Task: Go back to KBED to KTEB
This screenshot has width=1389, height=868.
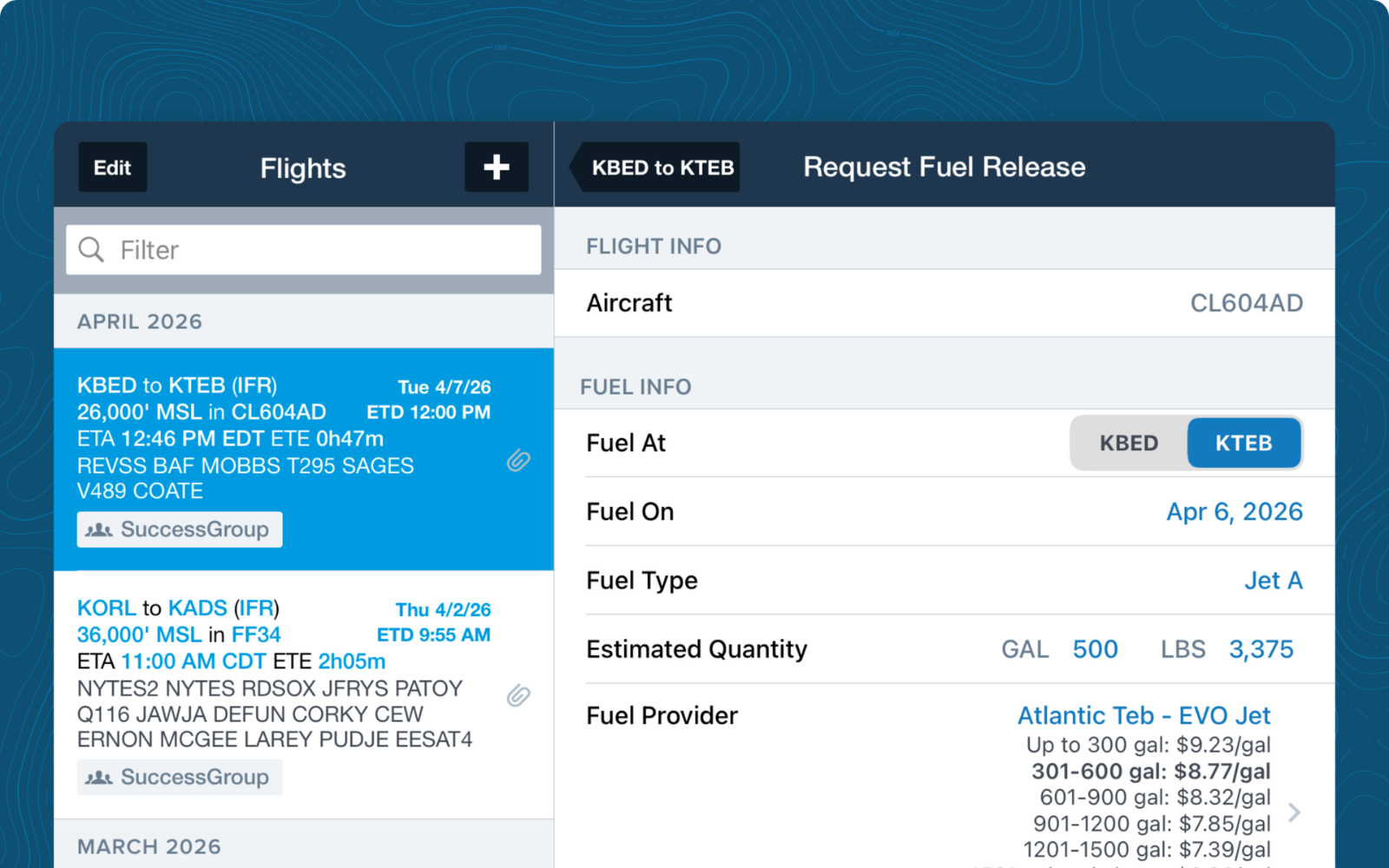Action: (x=655, y=167)
